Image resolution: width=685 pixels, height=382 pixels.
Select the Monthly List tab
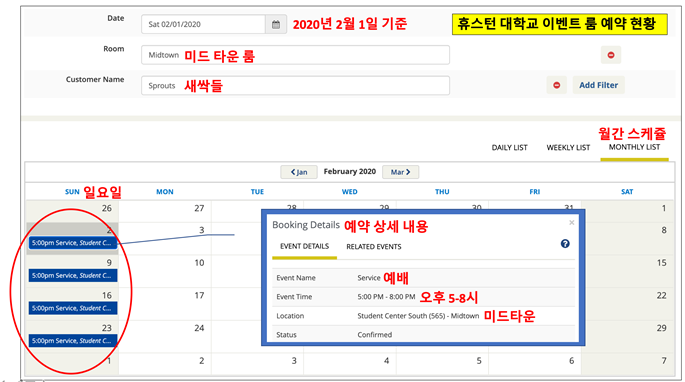(634, 147)
